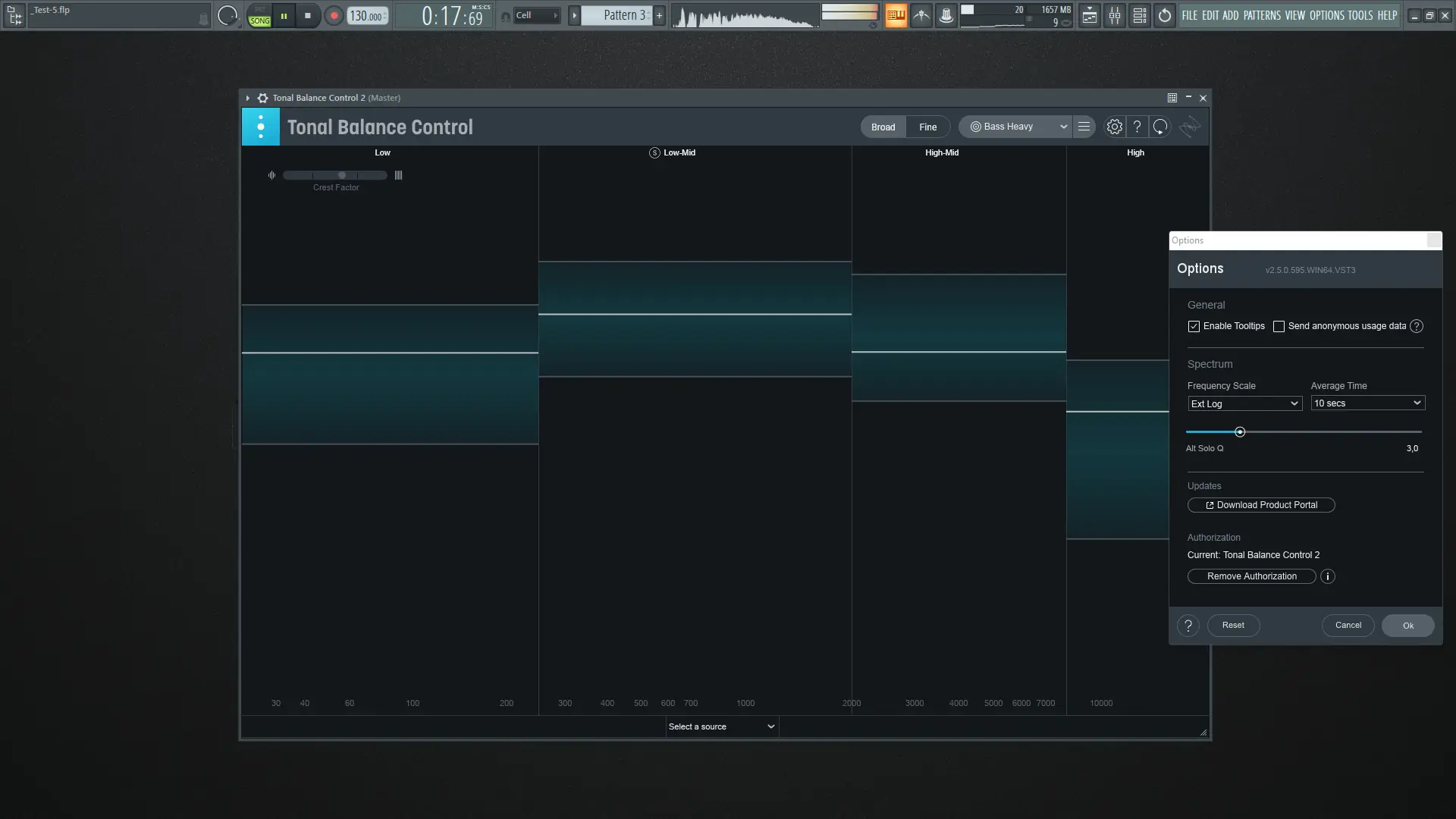The height and width of the screenshot is (819, 1456).
Task: Switch to the Fine view tab
Action: point(927,127)
